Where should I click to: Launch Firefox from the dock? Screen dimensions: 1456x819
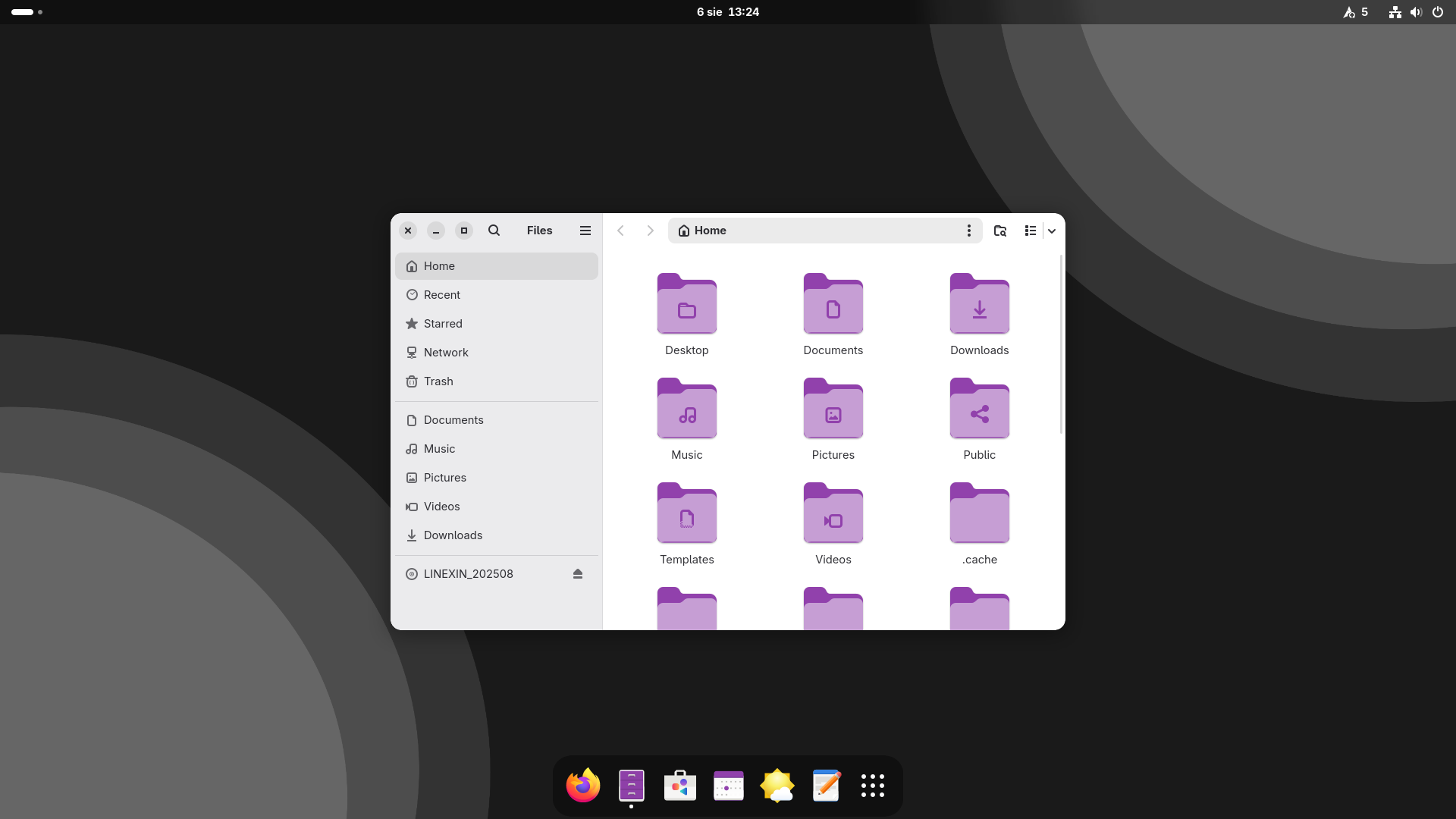(582, 786)
